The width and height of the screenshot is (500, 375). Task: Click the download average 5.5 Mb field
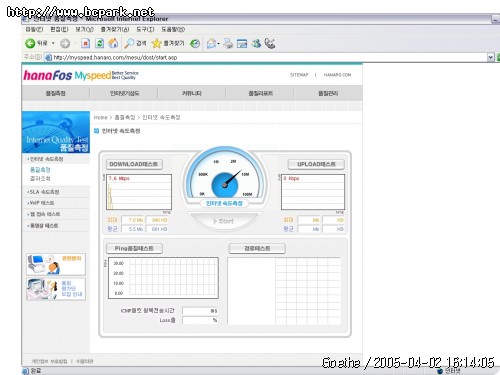(133, 229)
